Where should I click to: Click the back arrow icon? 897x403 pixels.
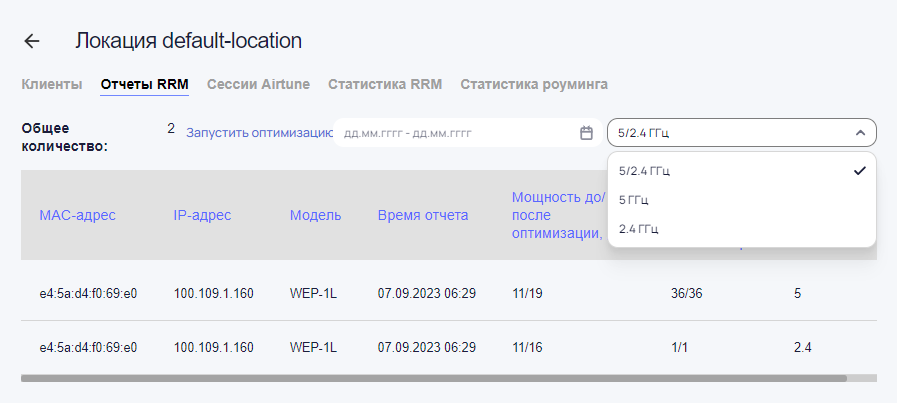pos(32,41)
